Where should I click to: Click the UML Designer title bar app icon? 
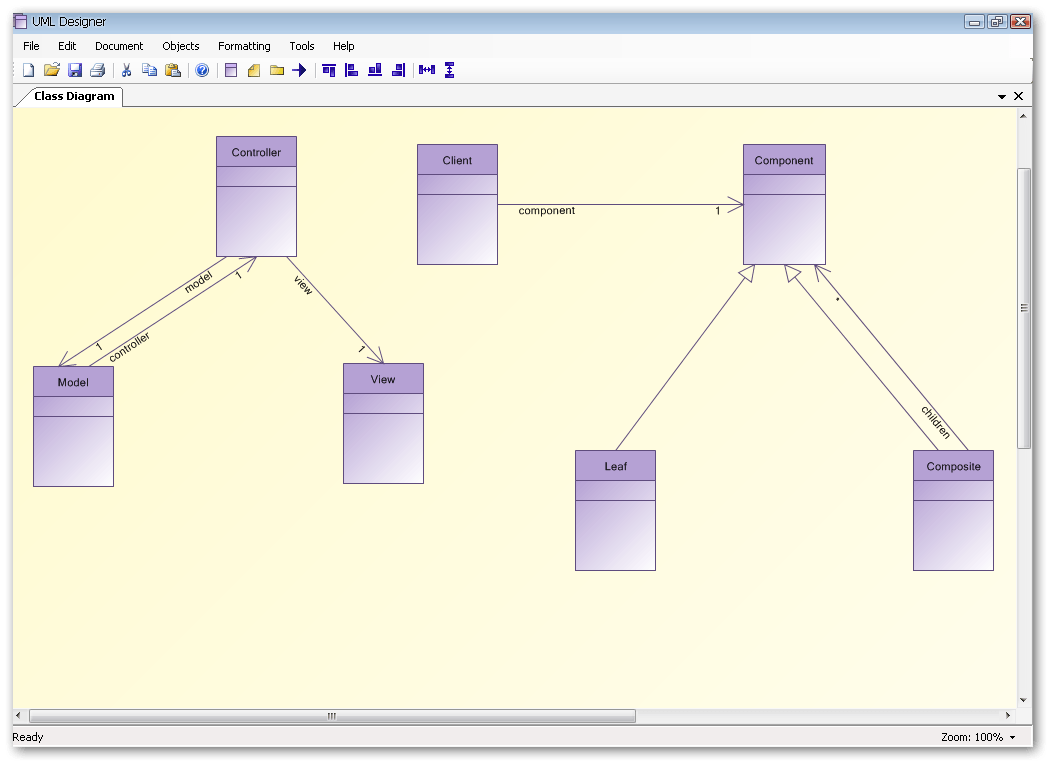pyautogui.click(x=21, y=21)
